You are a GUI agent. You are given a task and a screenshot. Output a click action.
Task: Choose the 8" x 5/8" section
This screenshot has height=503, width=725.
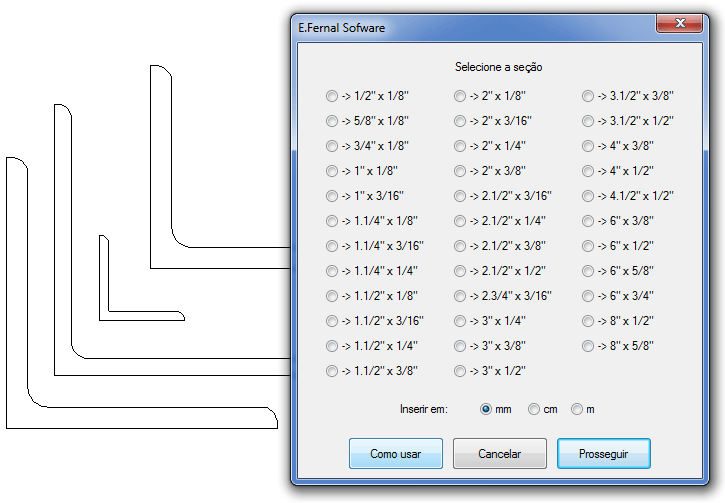(x=588, y=346)
